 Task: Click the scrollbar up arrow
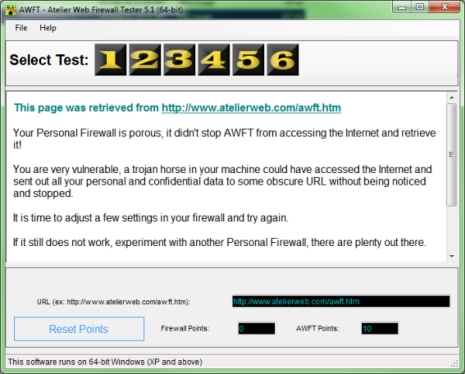452,98
